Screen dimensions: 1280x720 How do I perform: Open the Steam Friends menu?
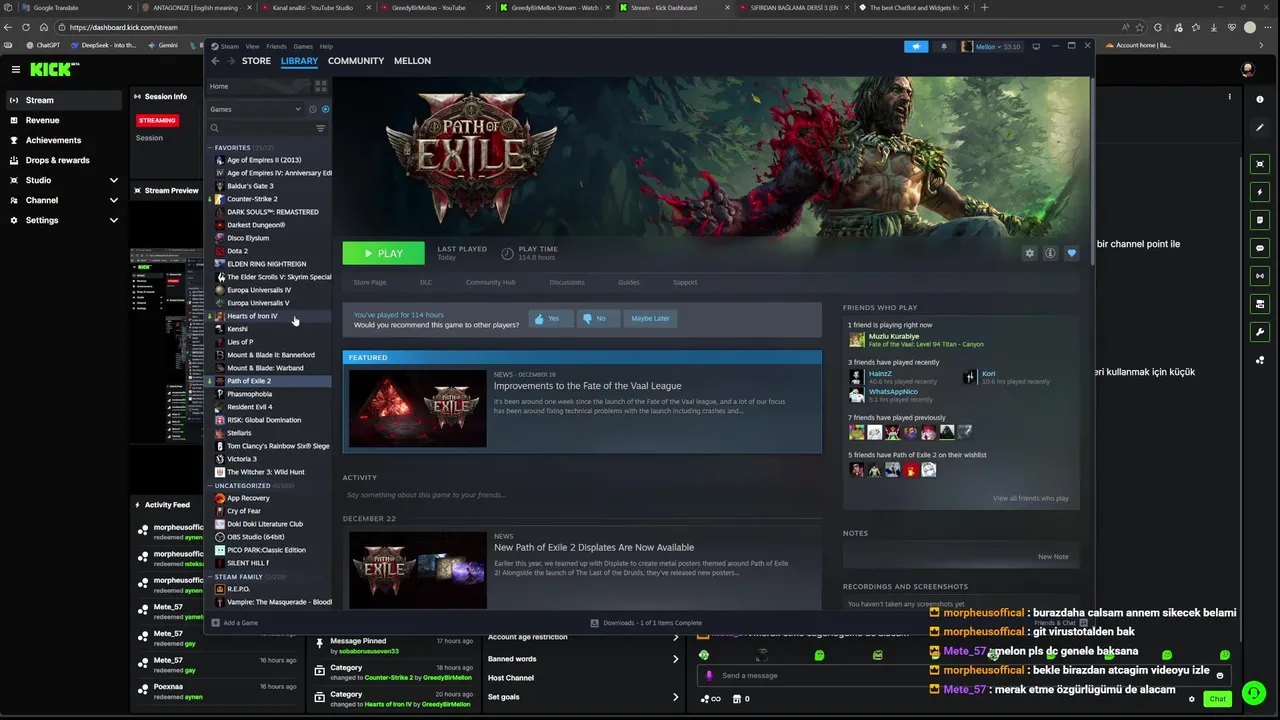tap(276, 46)
